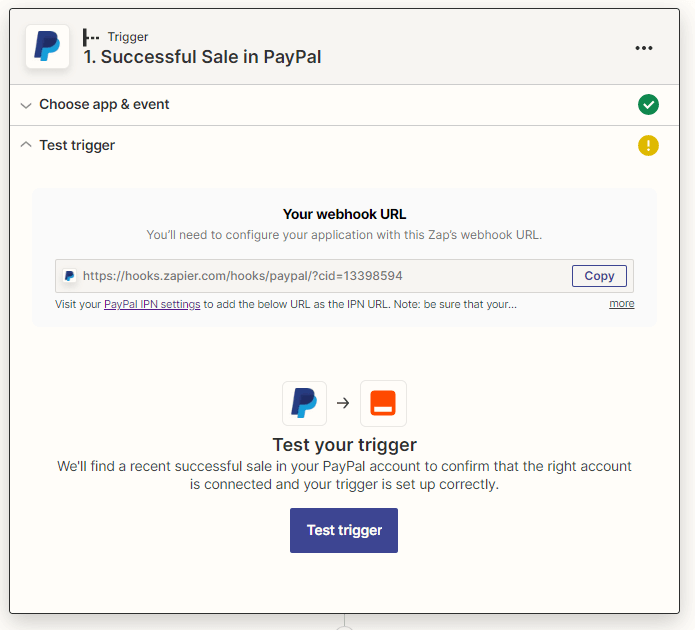Click the add-step connector below the card
Viewport: 695px width, 630px height.
344,627
